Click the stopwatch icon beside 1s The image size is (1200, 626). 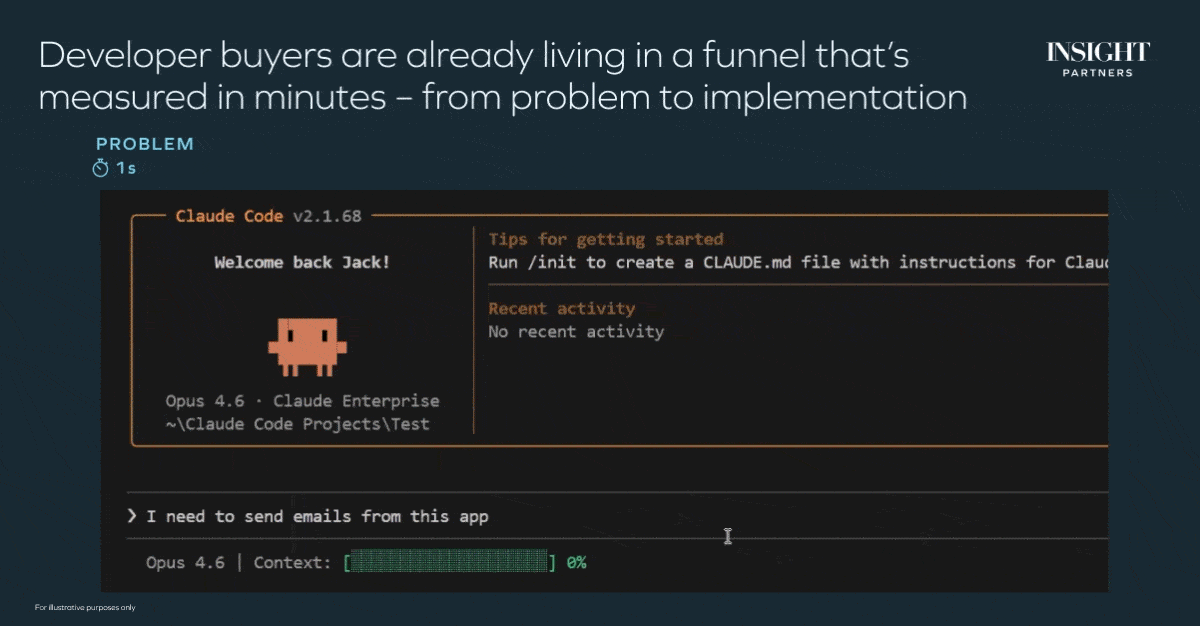pyautogui.click(x=100, y=168)
